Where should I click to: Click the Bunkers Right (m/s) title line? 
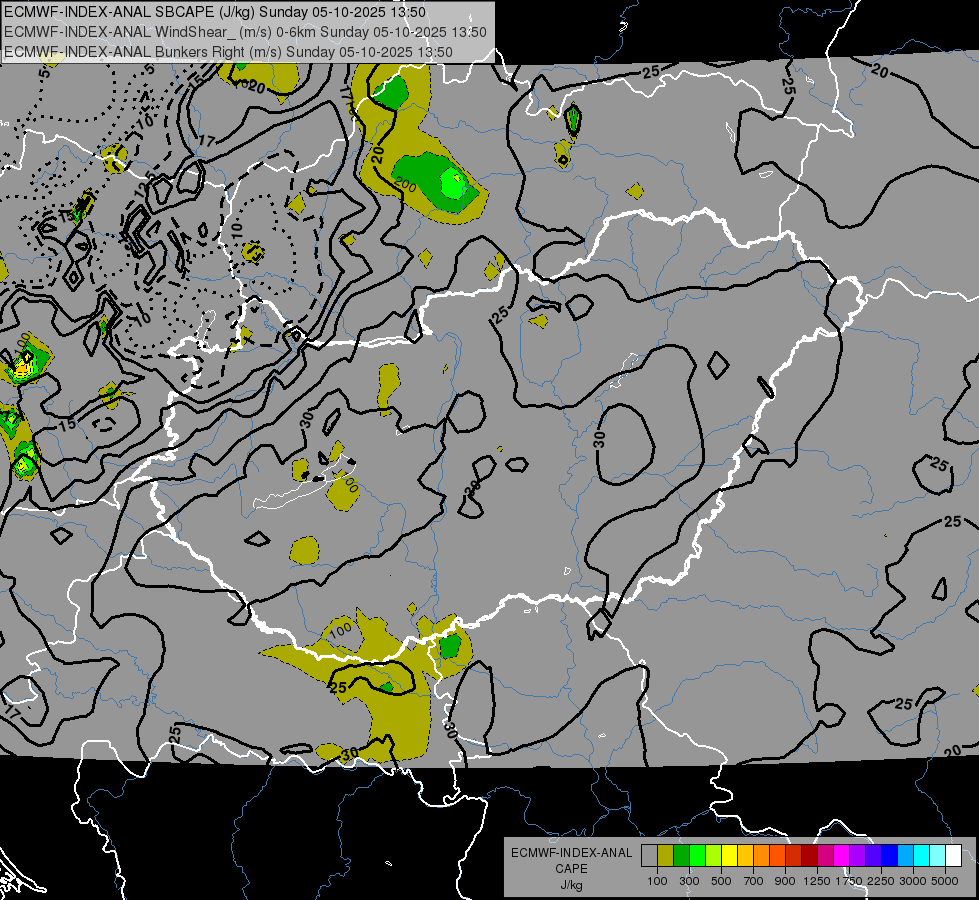[x=229, y=52]
